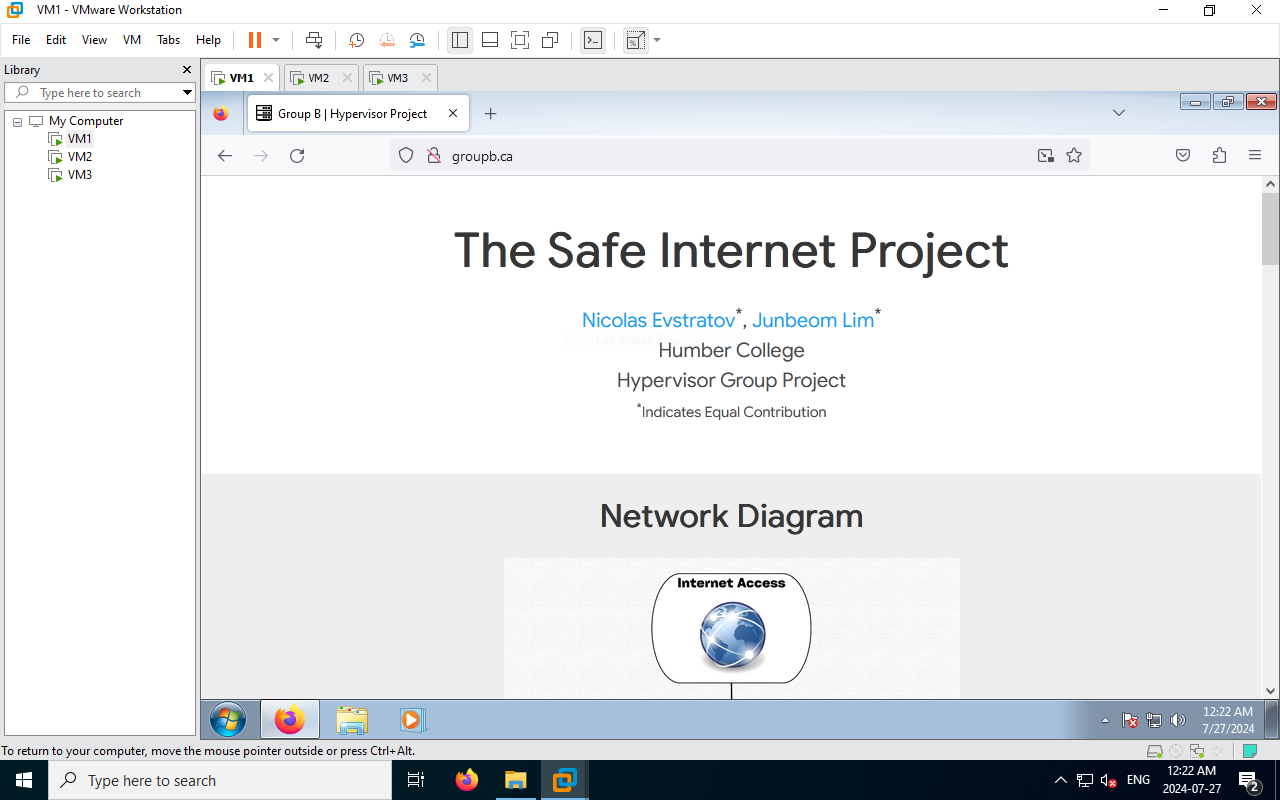This screenshot has width=1280, height=800.
Task: Show or hide the console view
Action: click(593, 40)
